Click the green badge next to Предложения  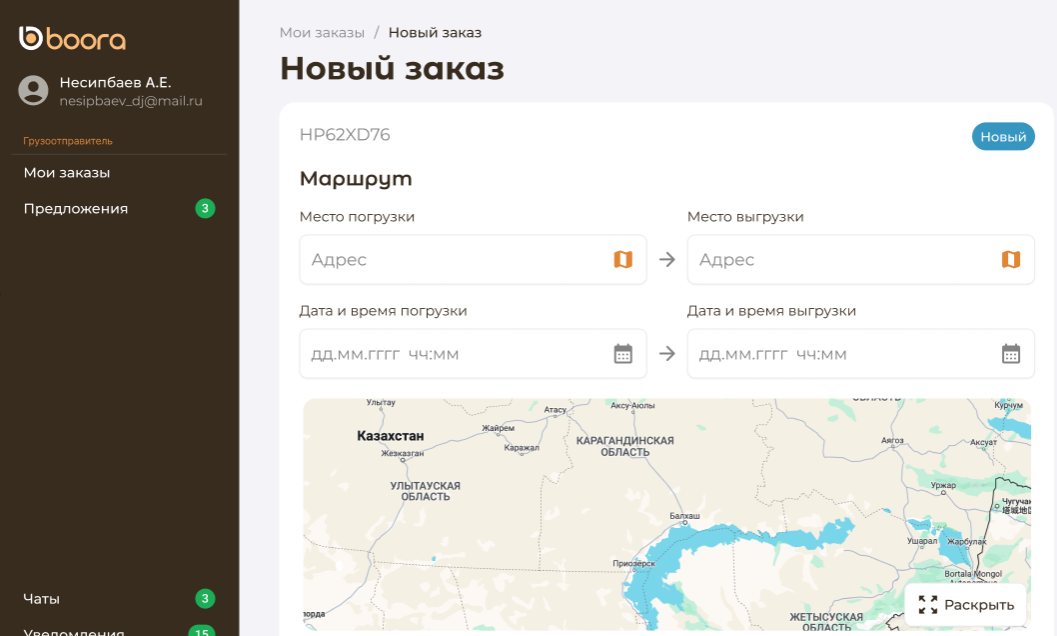205,209
